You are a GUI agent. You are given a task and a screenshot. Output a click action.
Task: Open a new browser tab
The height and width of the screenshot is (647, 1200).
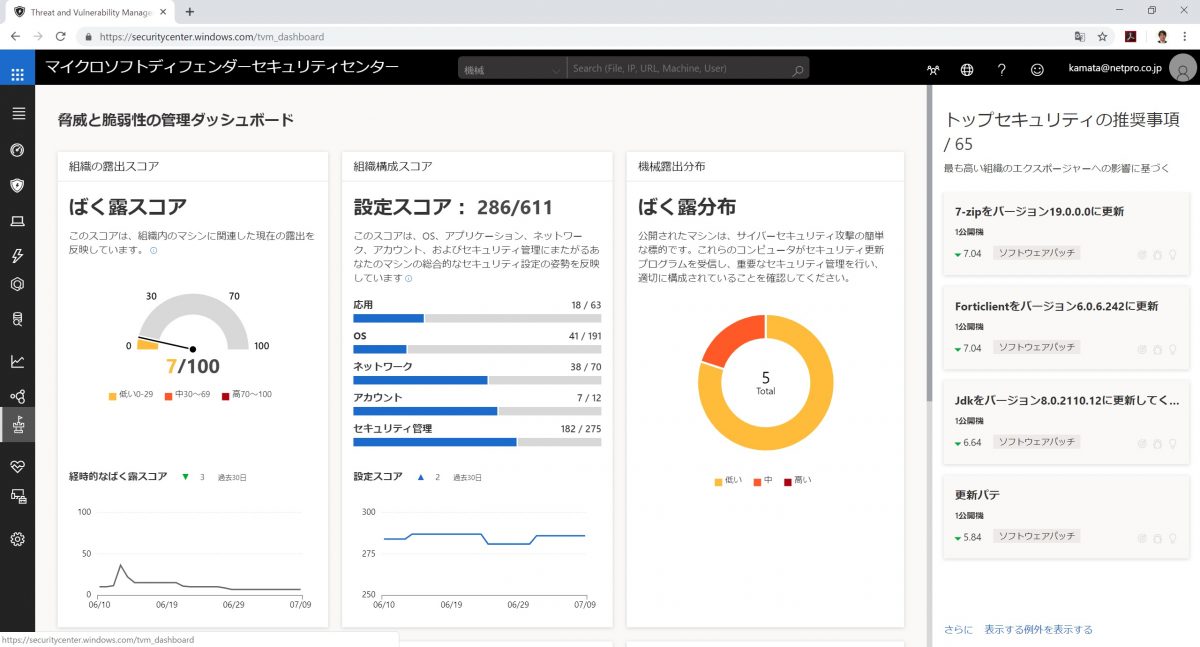point(189,11)
